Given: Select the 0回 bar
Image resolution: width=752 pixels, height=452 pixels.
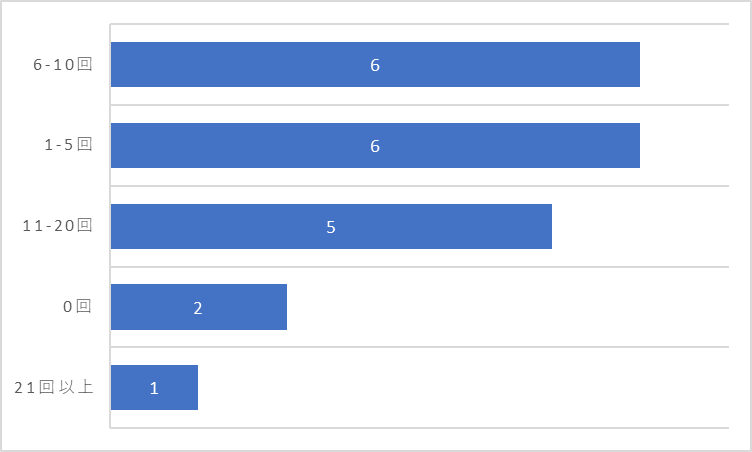Looking at the screenshot, I should tap(199, 307).
